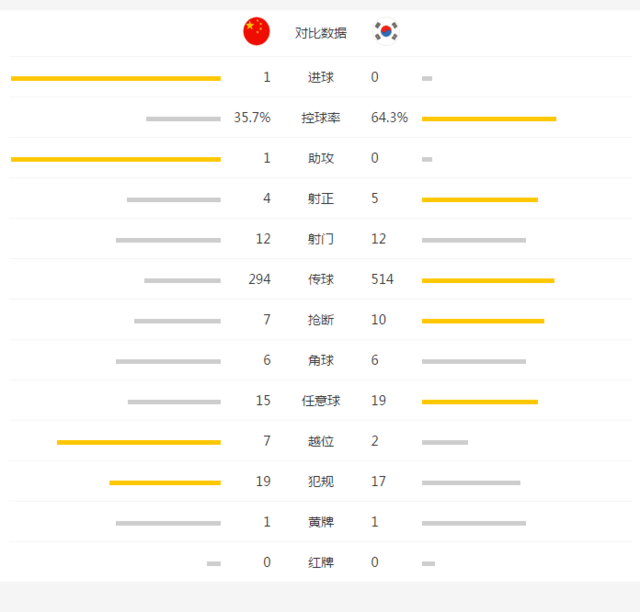This screenshot has height=612, width=640.
Task: Click the 抢断 stat label
Action: tap(320, 320)
